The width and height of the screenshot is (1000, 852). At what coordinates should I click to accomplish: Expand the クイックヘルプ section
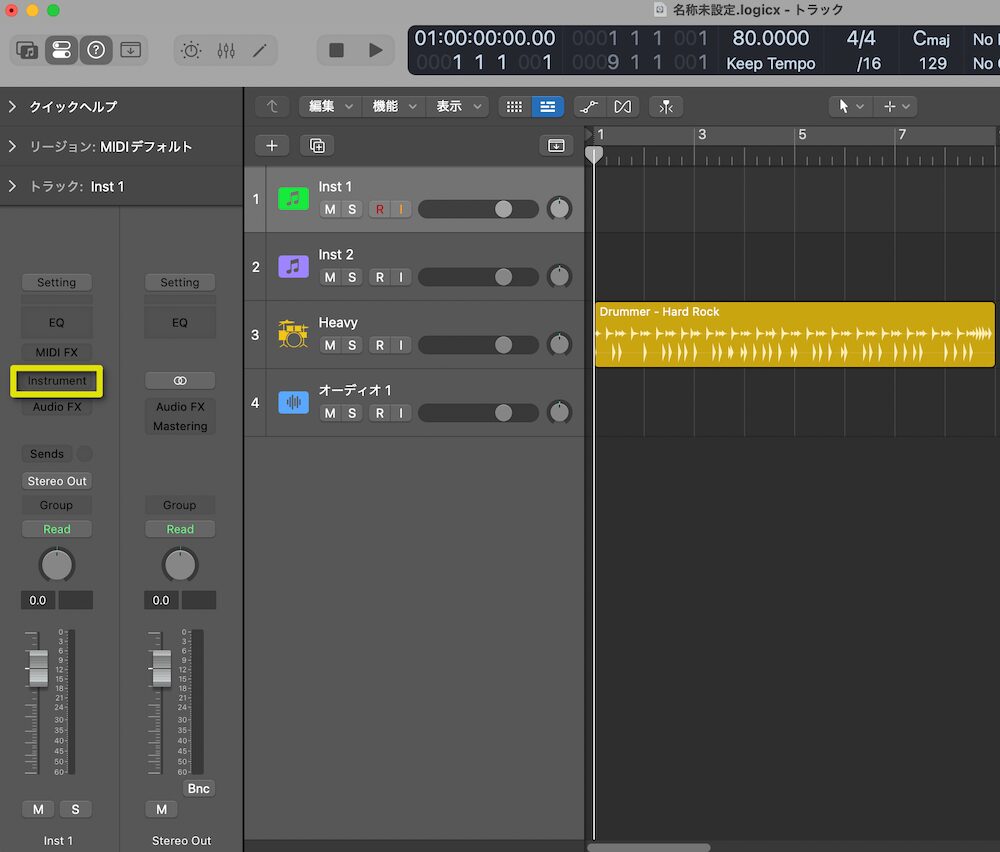13,106
